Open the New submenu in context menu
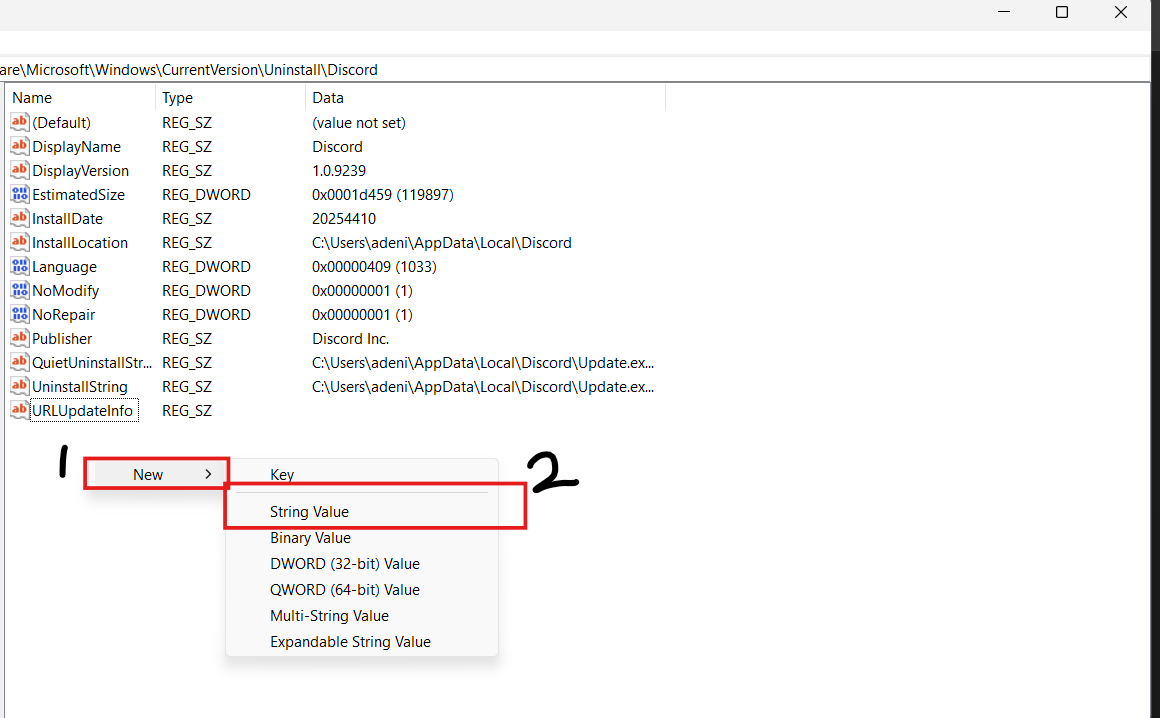 (x=156, y=474)
